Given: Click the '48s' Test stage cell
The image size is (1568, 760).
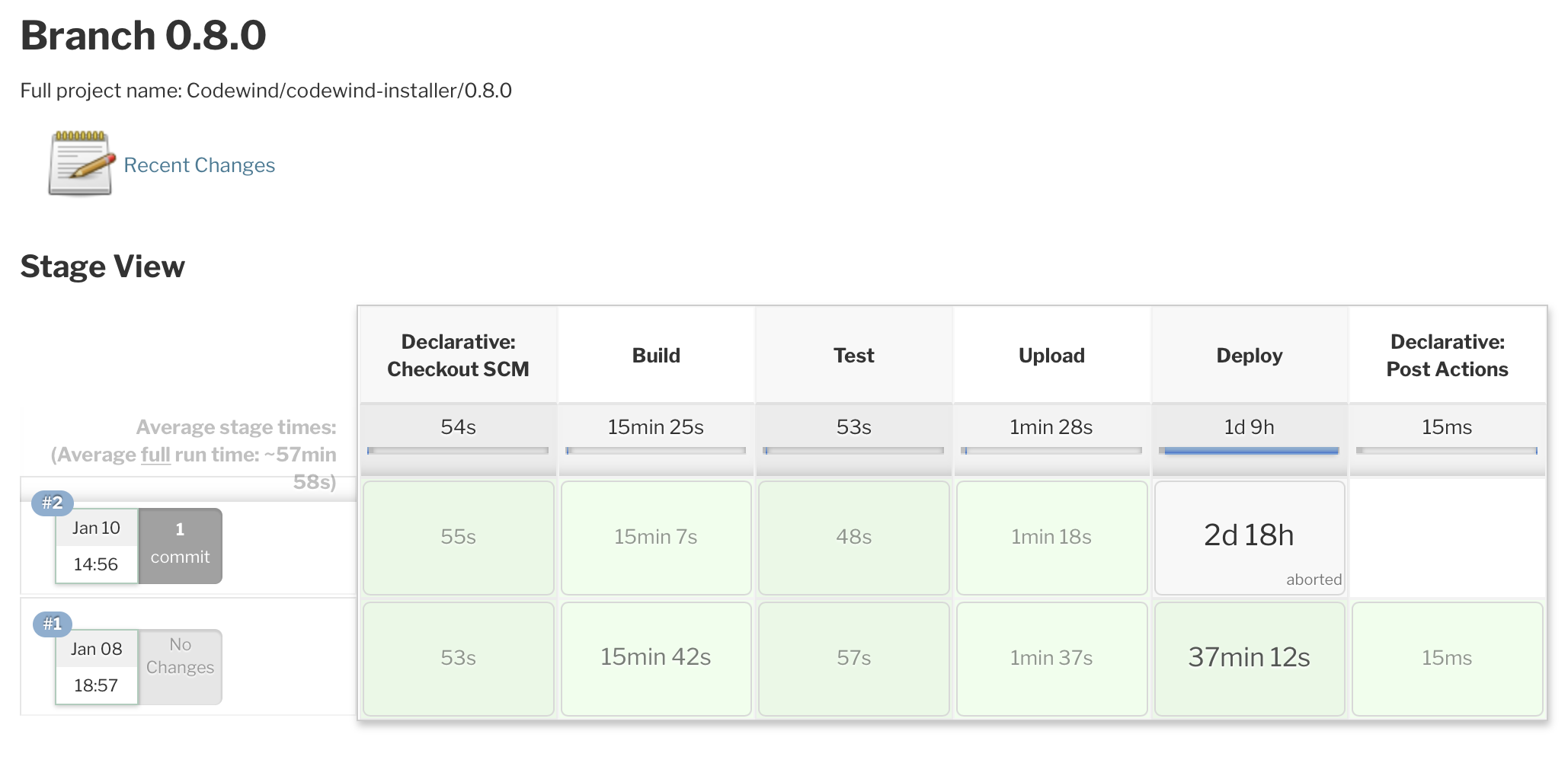Looking at the screenshot, I should tap(853, 537).
